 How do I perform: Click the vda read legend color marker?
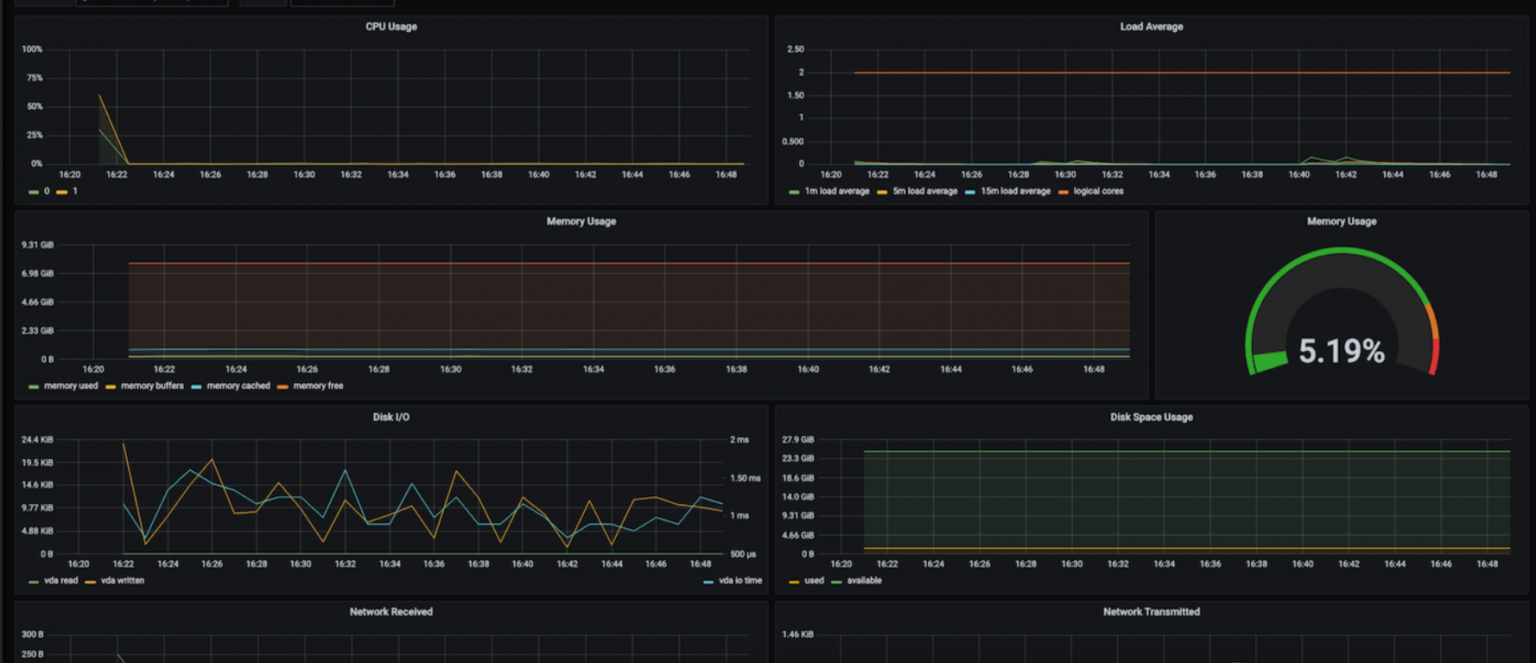[34, 580]
